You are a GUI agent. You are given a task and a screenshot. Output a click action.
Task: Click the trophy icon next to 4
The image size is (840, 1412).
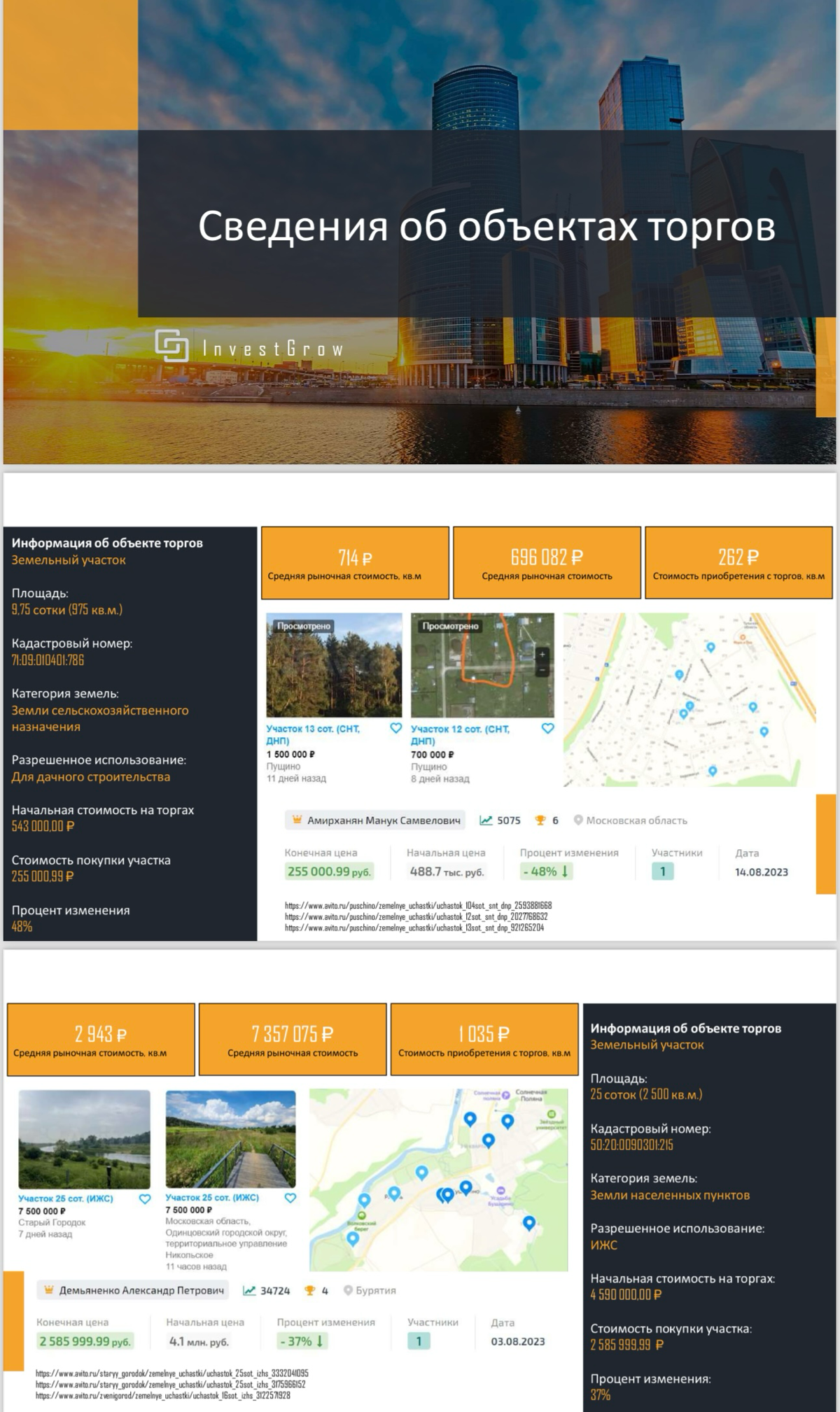[x=310, y=1290]
